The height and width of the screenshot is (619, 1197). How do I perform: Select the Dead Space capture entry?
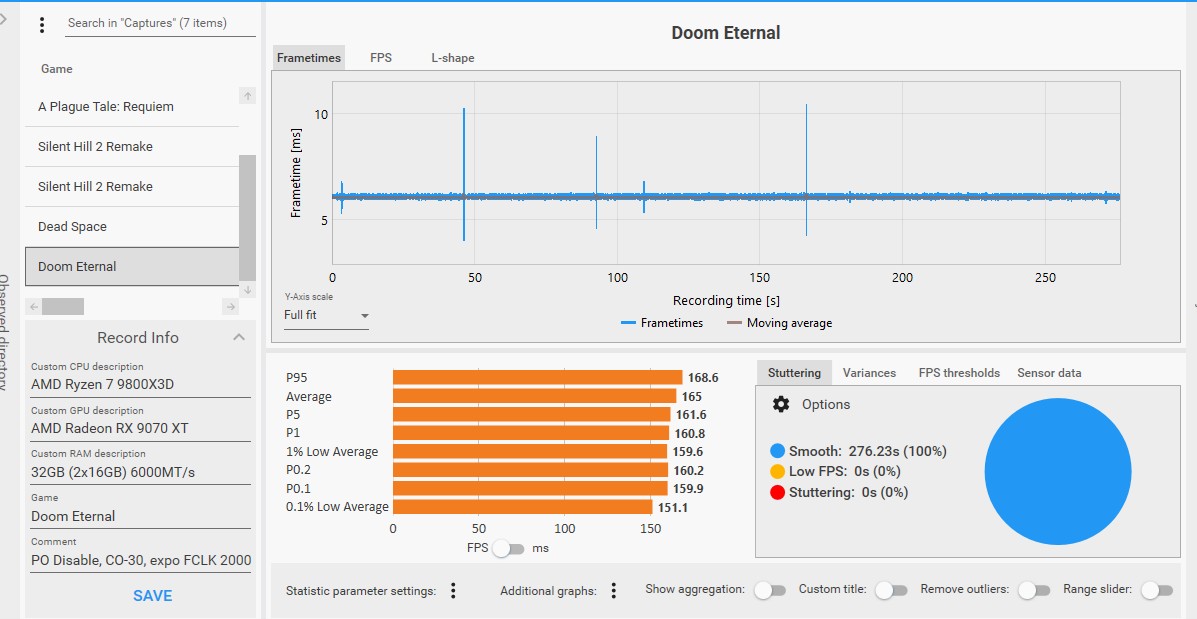130,227
